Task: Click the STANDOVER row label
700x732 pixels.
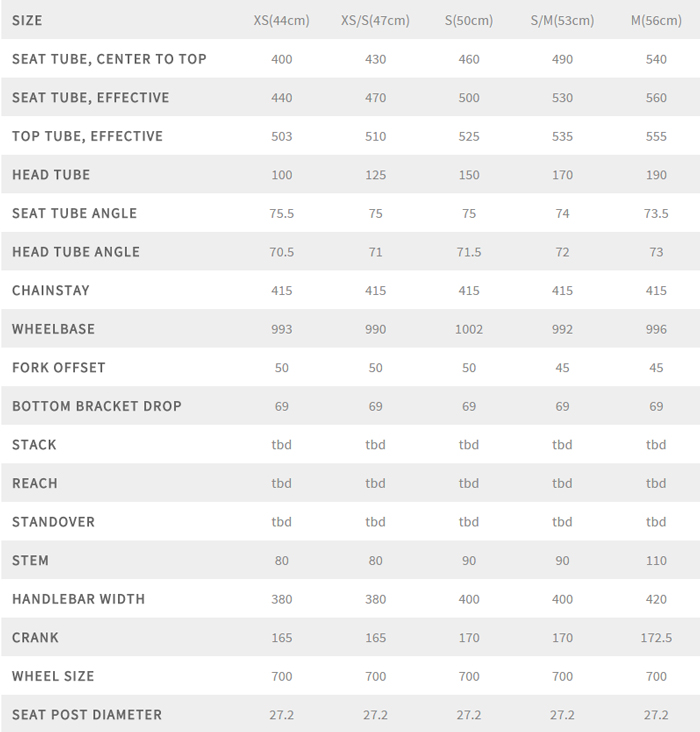Action: 52,522
